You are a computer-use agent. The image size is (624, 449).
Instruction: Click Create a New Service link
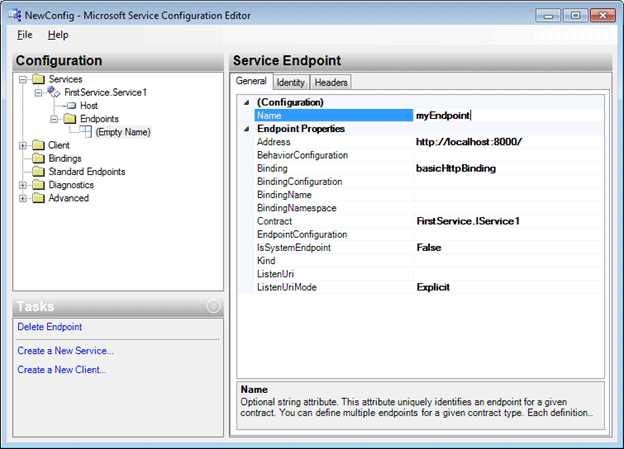coord(66,351)
